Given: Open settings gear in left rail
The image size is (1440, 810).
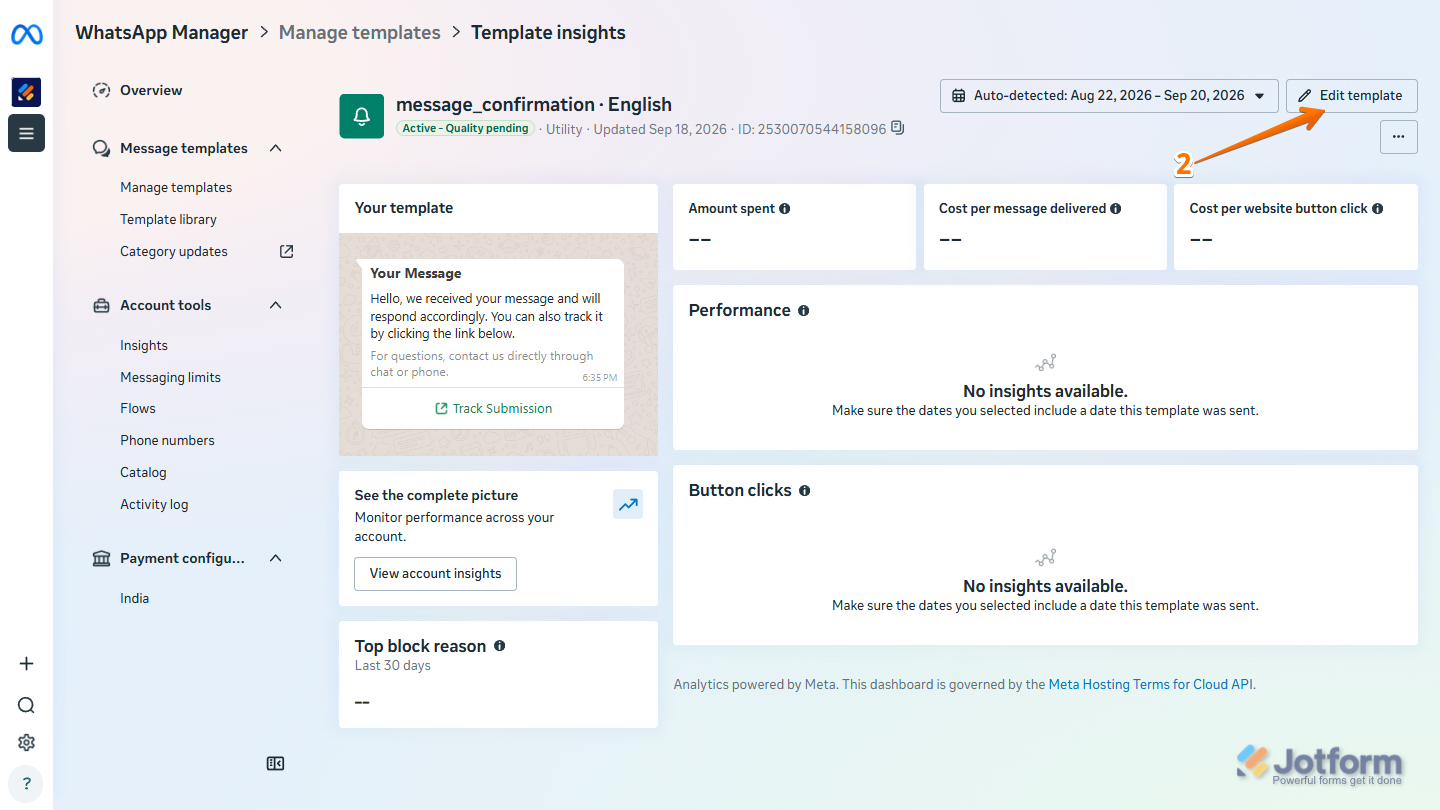Looking at the screenshot, I should 26,742.
